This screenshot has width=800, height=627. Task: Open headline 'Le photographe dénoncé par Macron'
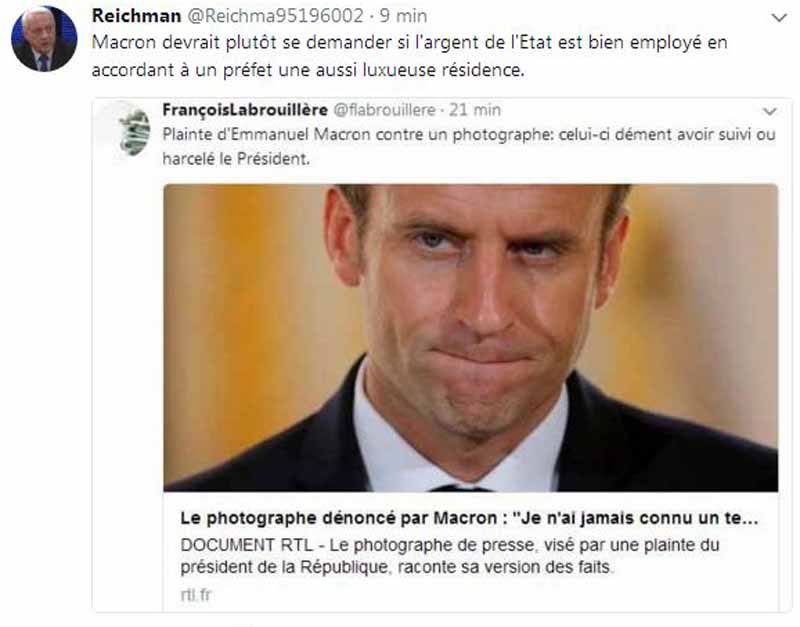[469, 518]
